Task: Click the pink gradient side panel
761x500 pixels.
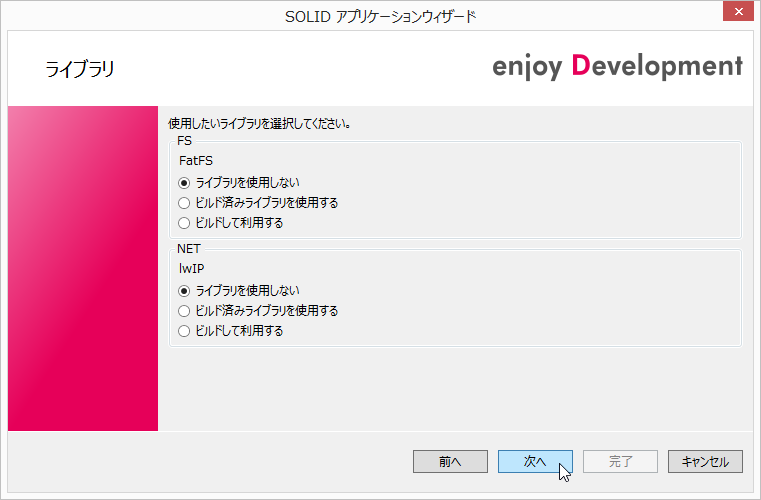Action: tap(82, 268)
